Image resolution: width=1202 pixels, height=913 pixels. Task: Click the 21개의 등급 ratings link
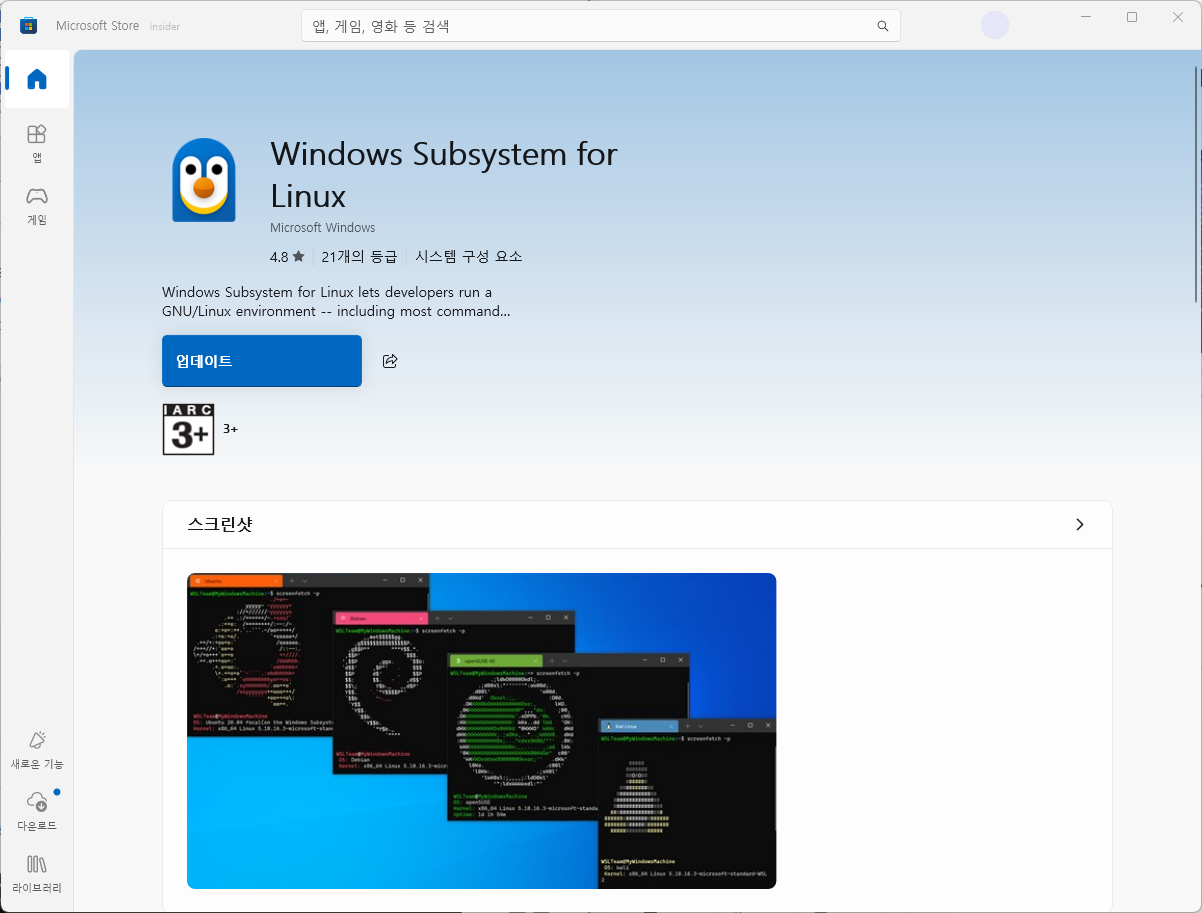359,257
